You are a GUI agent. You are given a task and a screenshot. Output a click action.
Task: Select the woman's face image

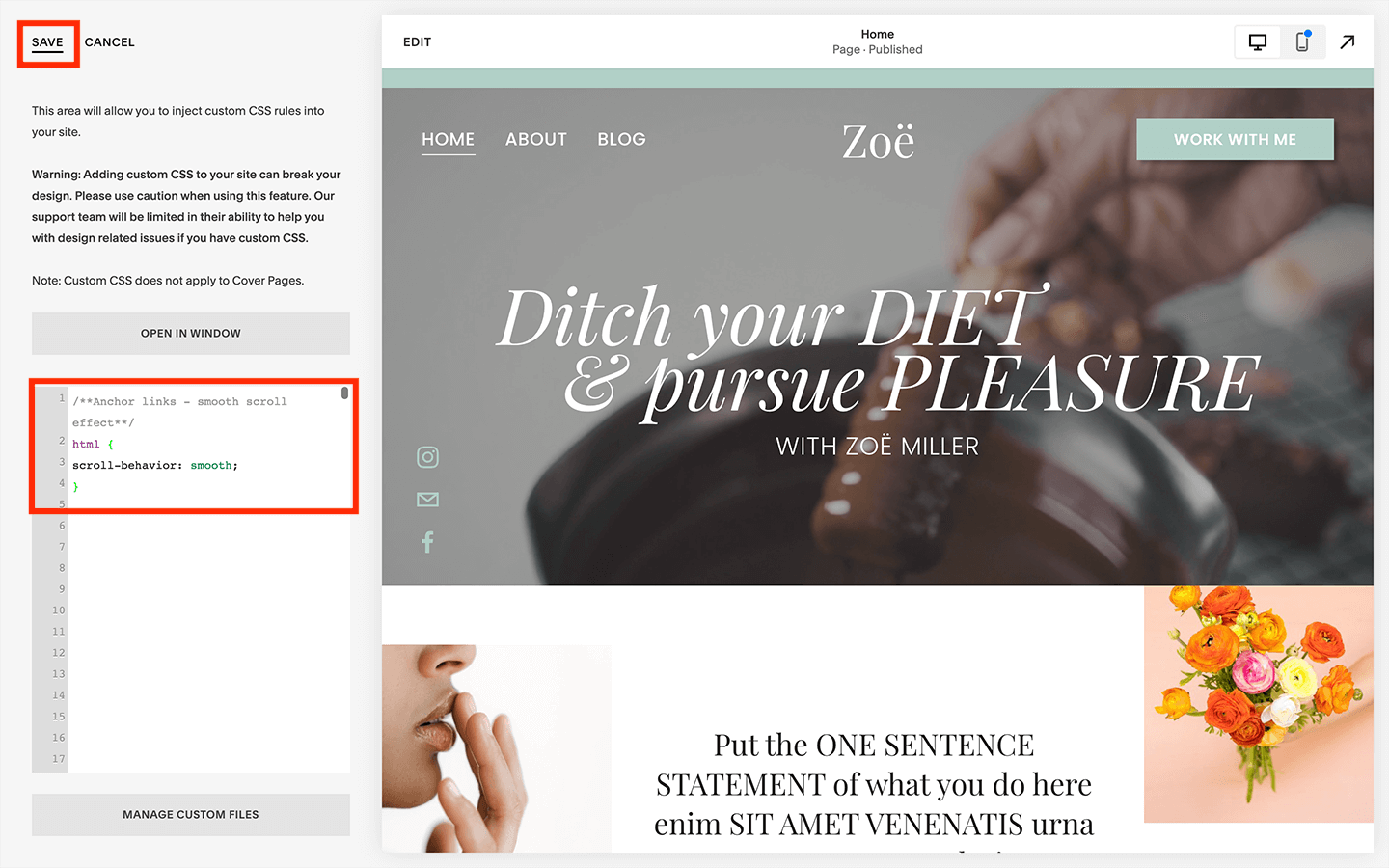pos(496,748)
